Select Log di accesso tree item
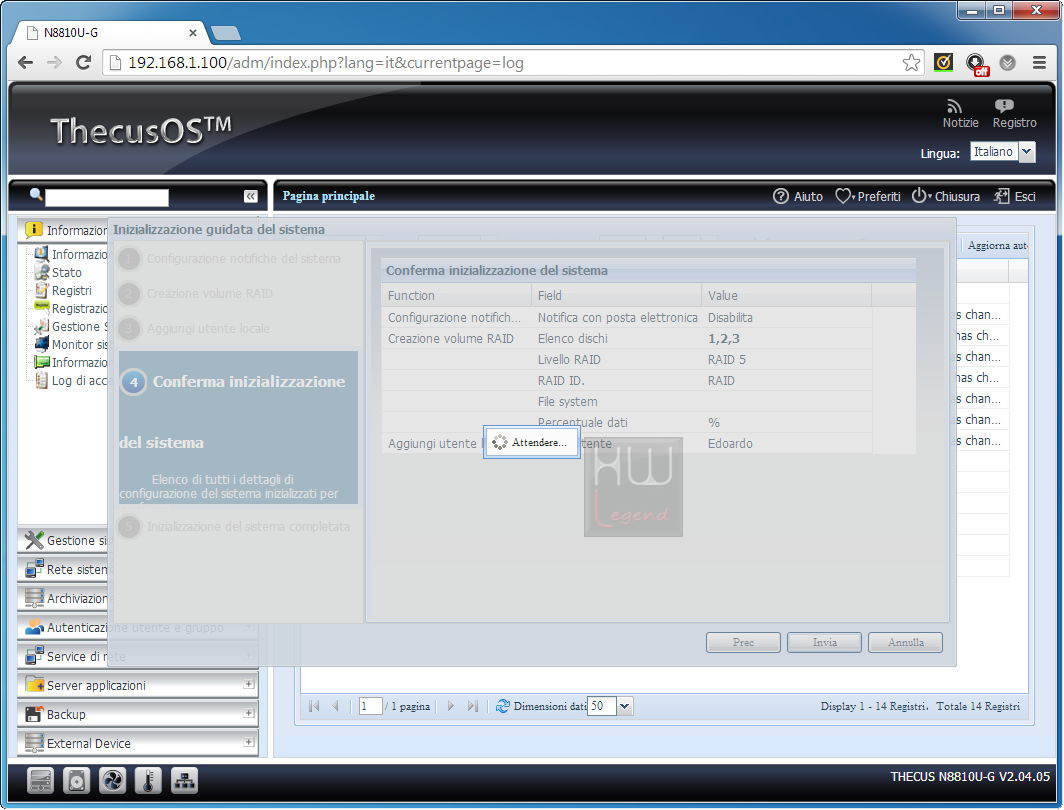The image size is (1064, 810). pyautogui.click(x=79, y=381)
